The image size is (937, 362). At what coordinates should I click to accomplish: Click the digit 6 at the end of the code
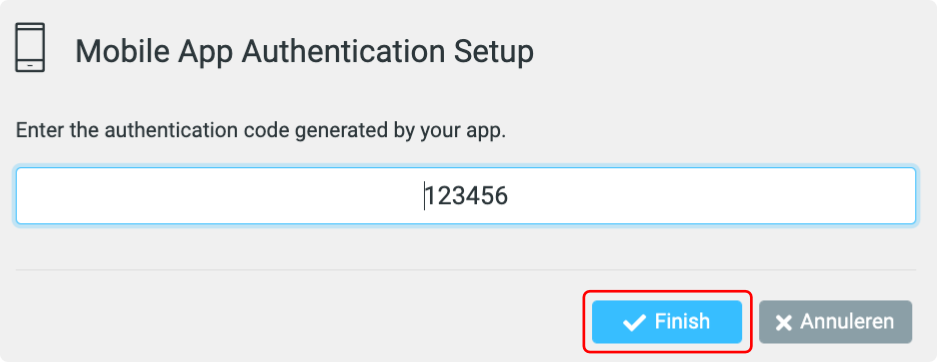click(501, 196)
